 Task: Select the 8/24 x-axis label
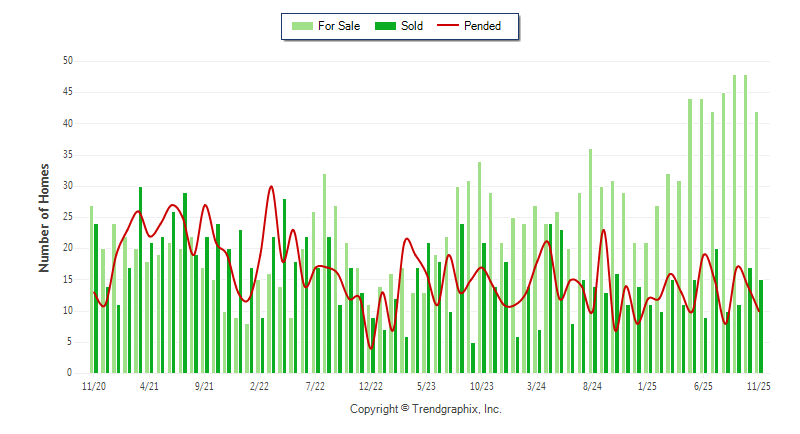click(592, 385)
